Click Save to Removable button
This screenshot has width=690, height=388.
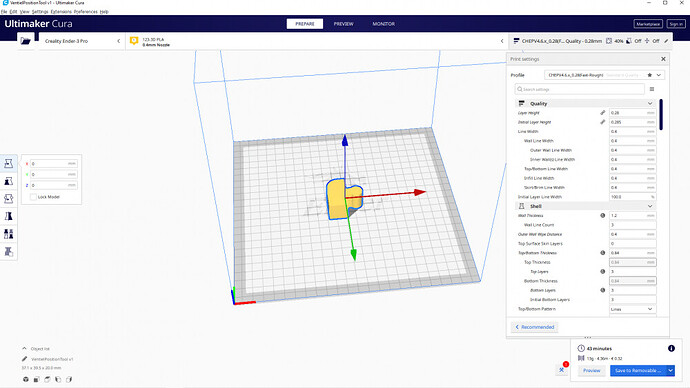pos(638,370)
